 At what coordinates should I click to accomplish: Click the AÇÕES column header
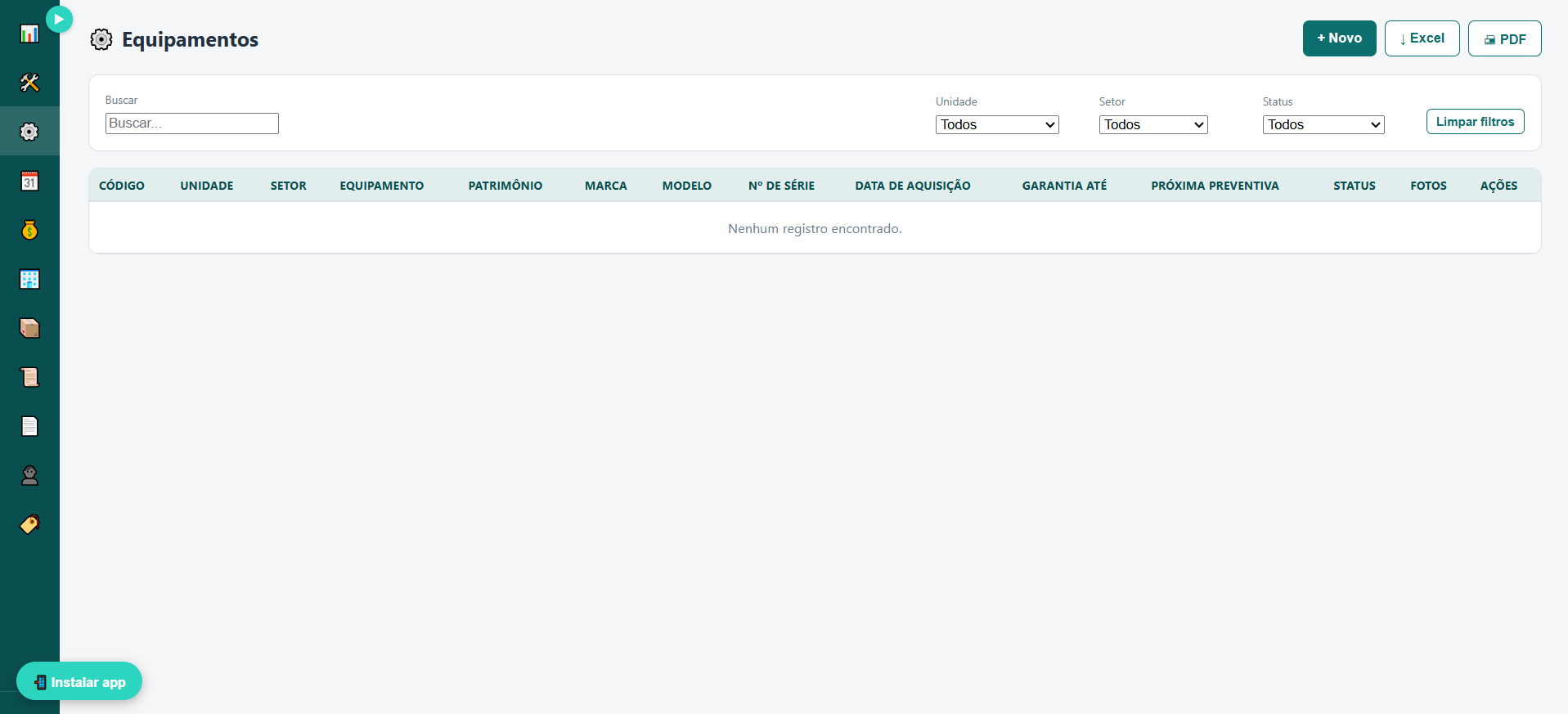click(x=1499, y=186)
